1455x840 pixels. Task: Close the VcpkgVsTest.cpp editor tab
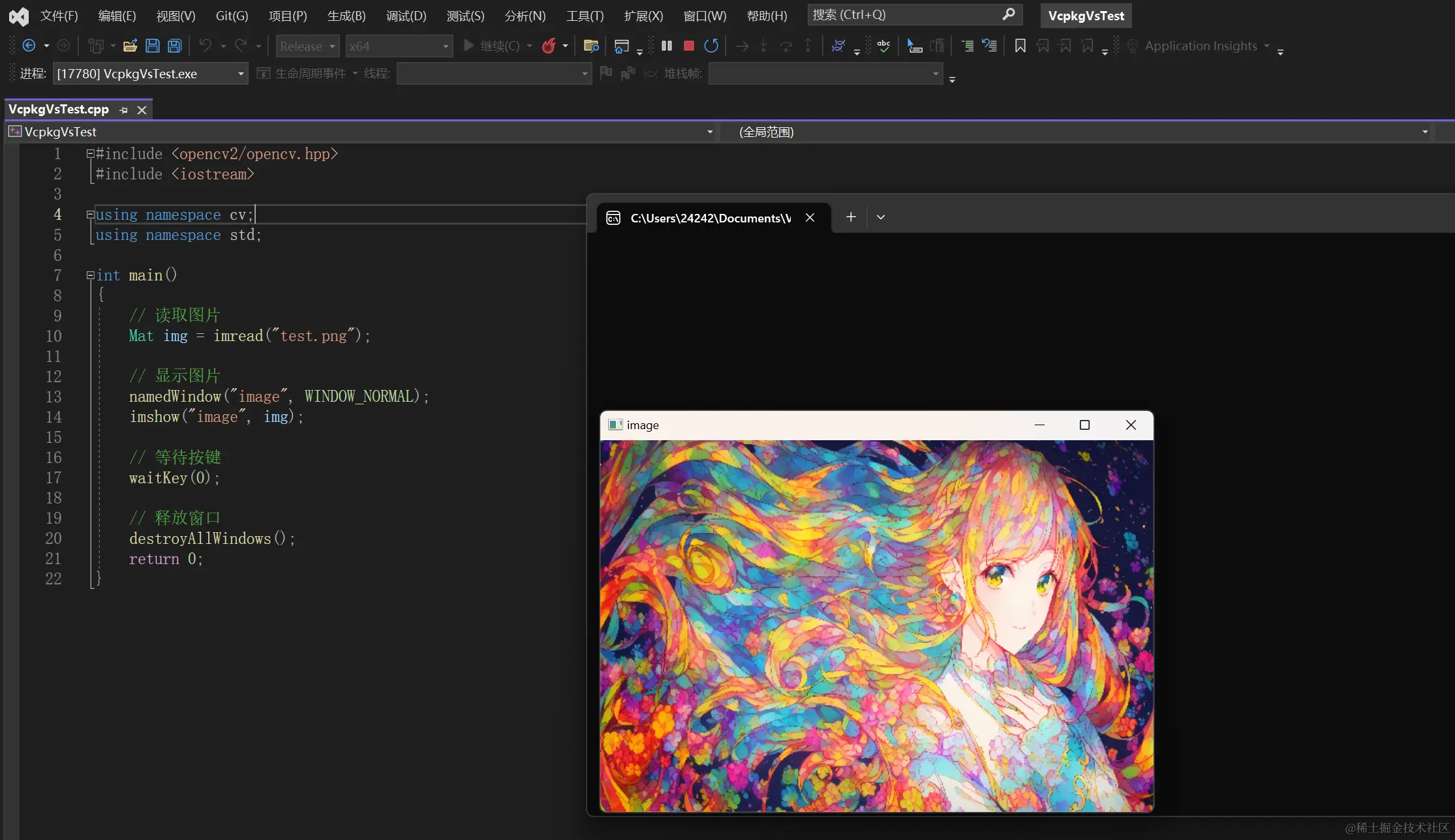coord(142,110)
